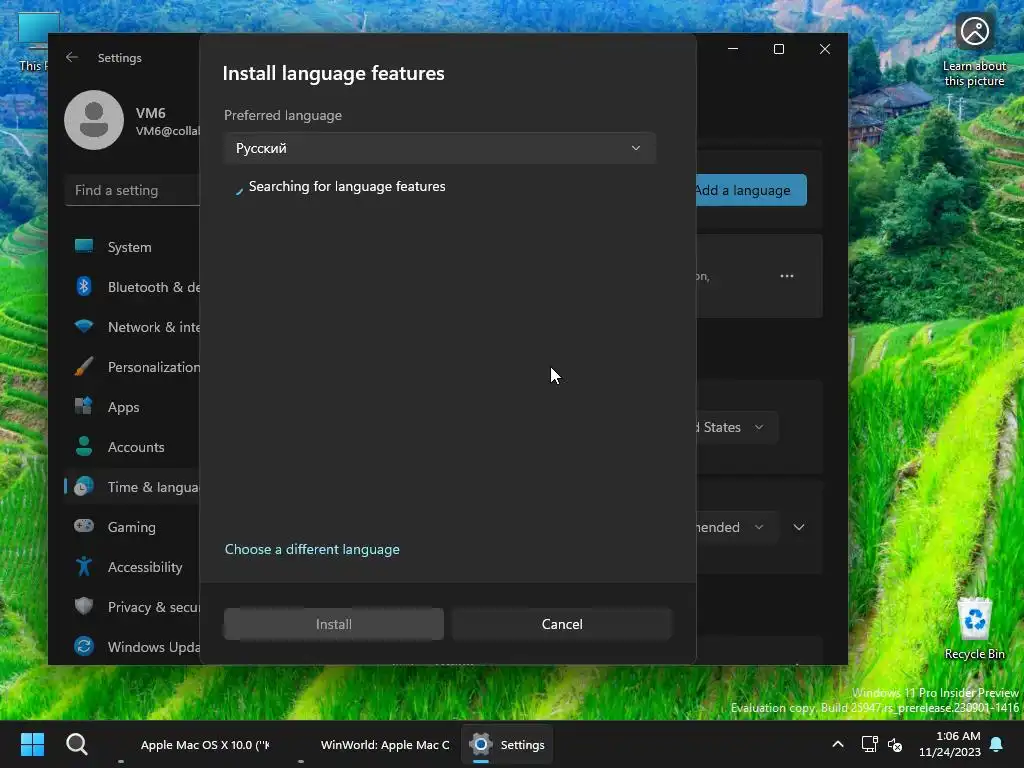Select Personalization in settings sidebar
1024x768 pixels.
tap(133, 366)
